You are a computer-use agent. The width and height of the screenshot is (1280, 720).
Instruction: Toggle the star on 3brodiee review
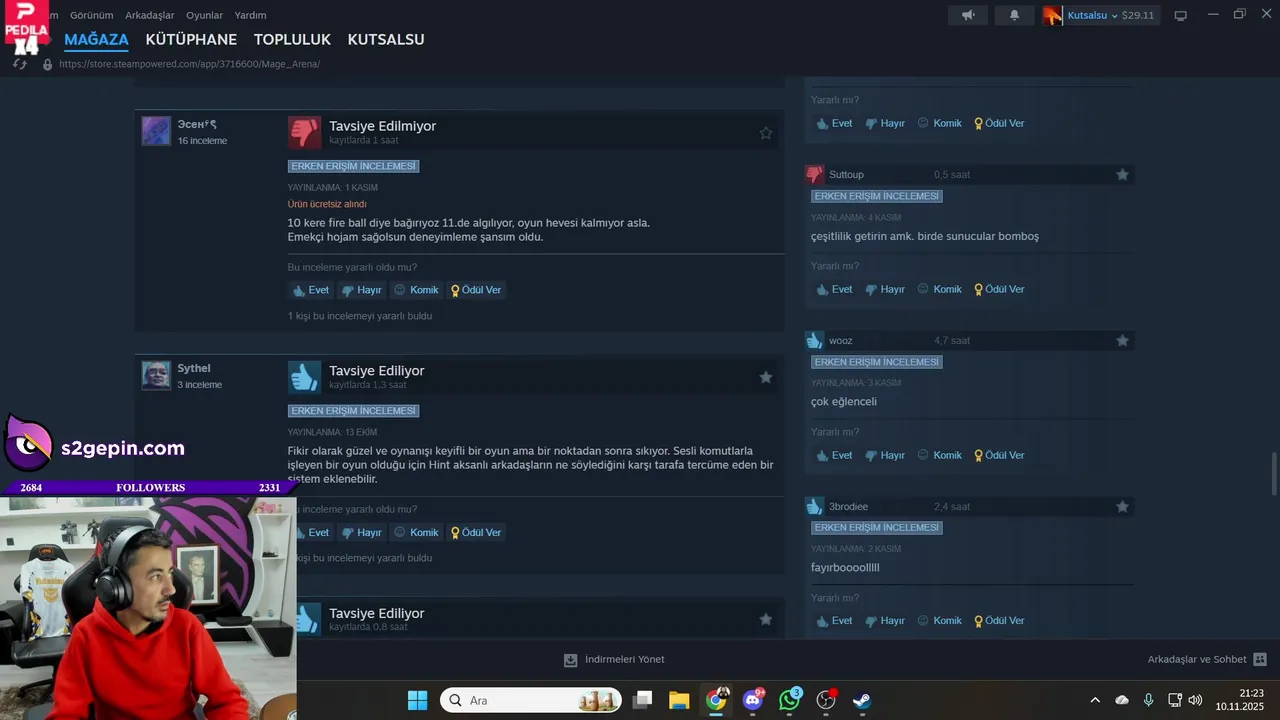pos(1122,507)
